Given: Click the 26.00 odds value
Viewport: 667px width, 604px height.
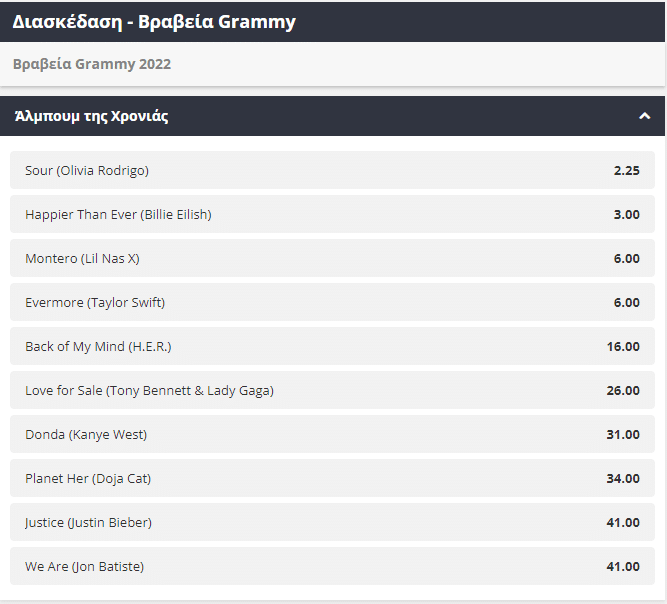Looking at the screenshot, I should click(623, 390).
